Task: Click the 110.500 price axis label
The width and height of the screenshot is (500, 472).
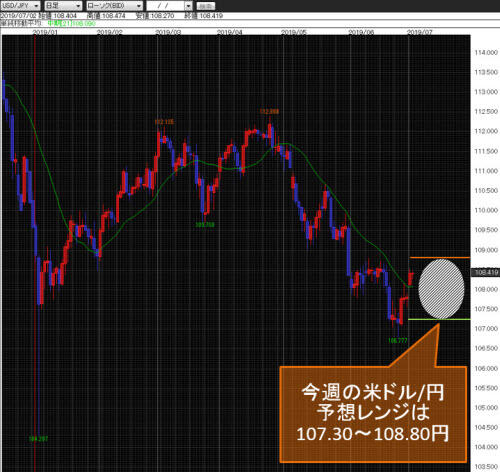Action: pyautogui.click(x=486, y=190)
